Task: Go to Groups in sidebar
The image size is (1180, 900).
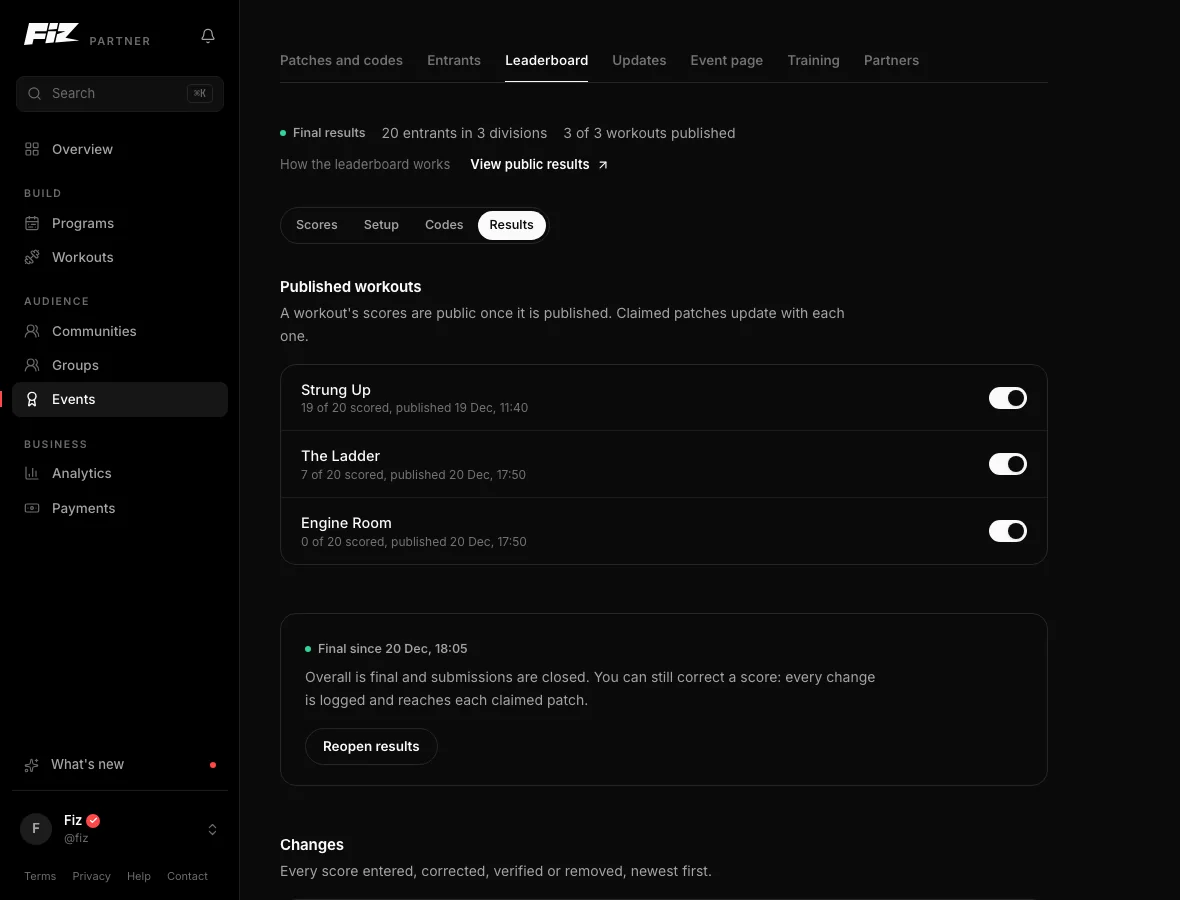Action: point(120,365)
